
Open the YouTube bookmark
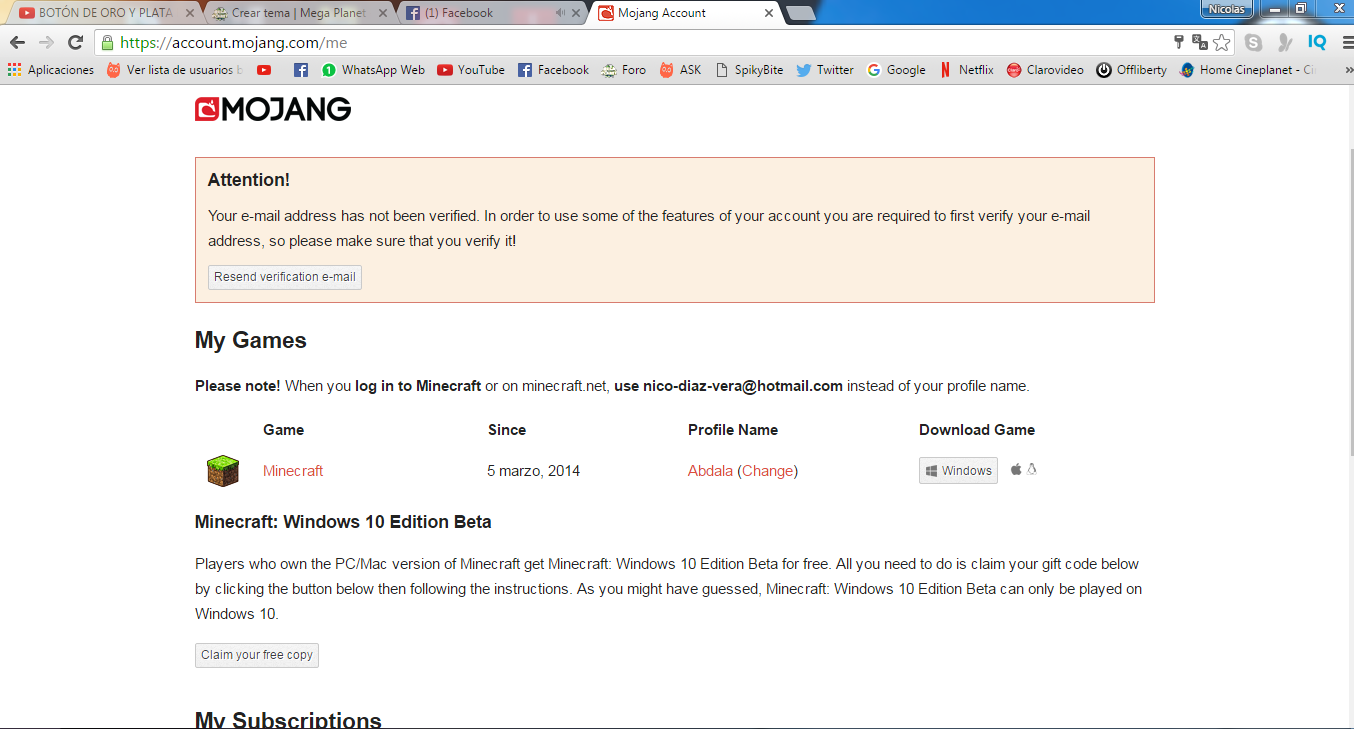(x=471, y=70)
